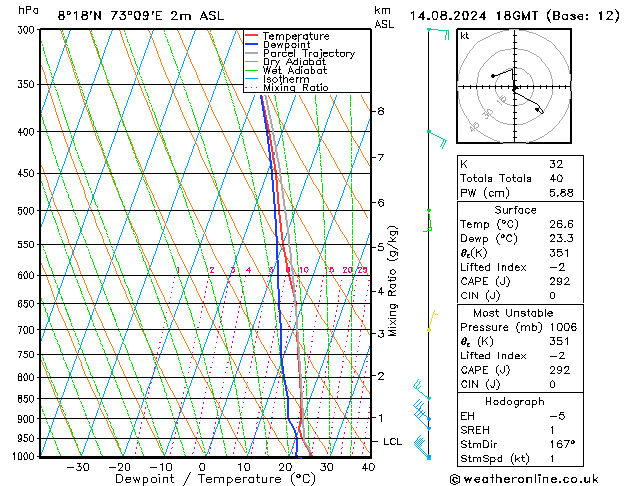
Task: Click the precipitable water value "5.88"
Action: pos(561,193)
